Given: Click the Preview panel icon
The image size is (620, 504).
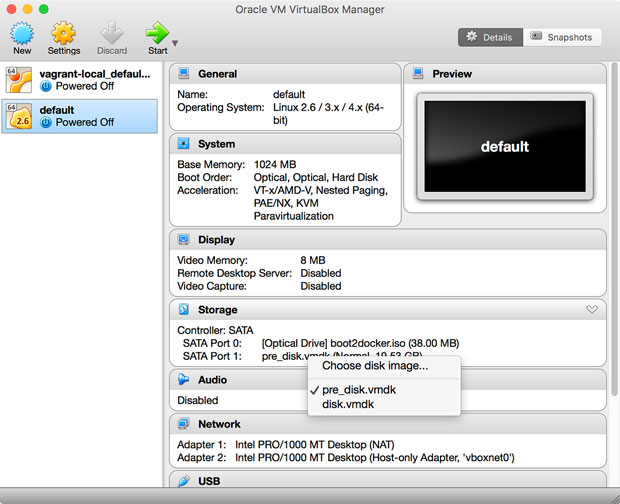Looking at the screenshot, I should click(418, 74).
